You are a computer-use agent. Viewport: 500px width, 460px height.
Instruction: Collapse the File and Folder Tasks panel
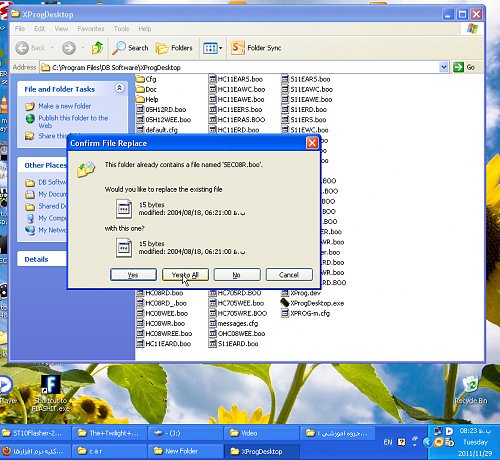tap(119, 88)
